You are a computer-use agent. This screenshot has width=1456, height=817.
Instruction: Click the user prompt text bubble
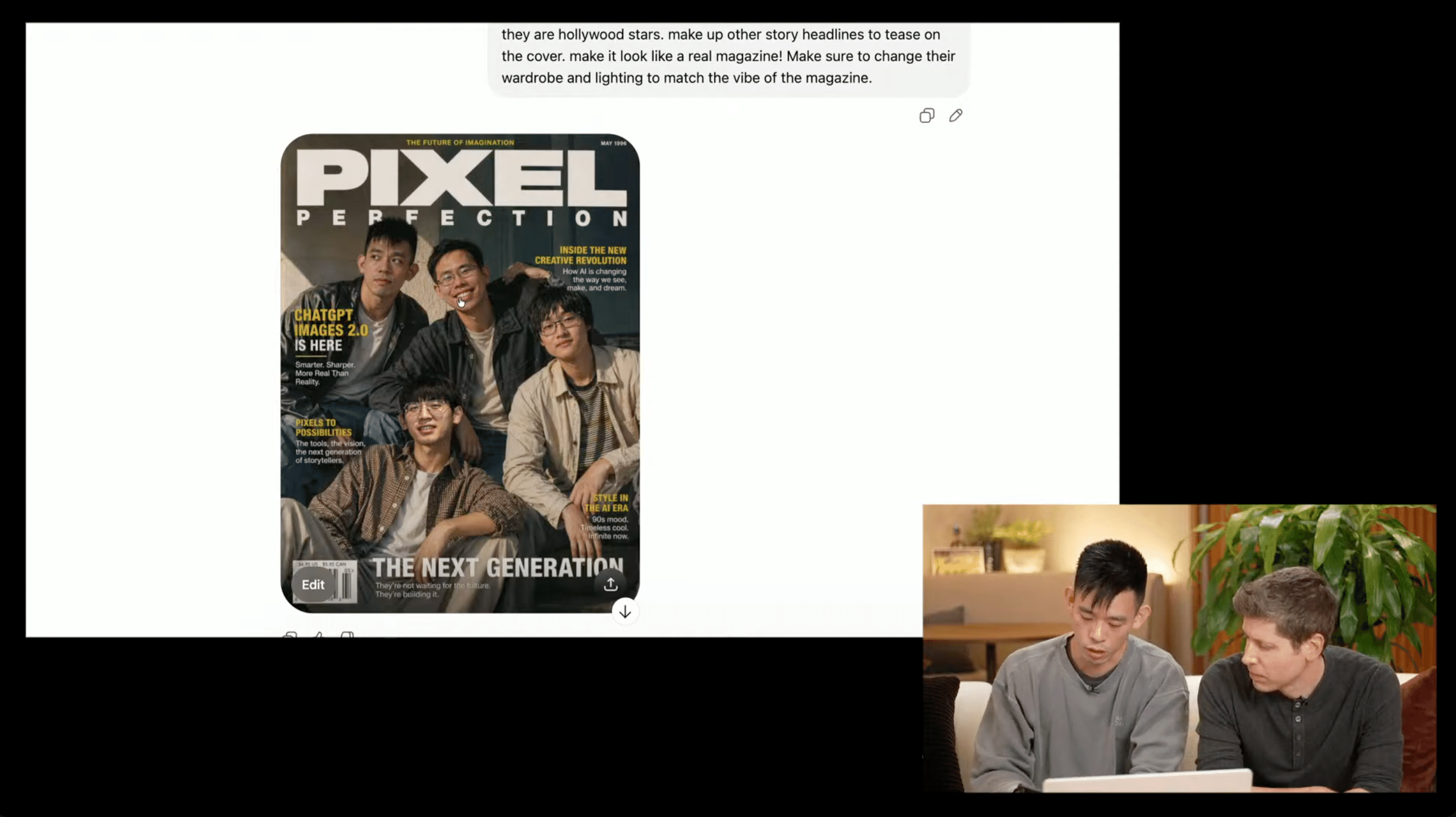[x=728, y=56]
